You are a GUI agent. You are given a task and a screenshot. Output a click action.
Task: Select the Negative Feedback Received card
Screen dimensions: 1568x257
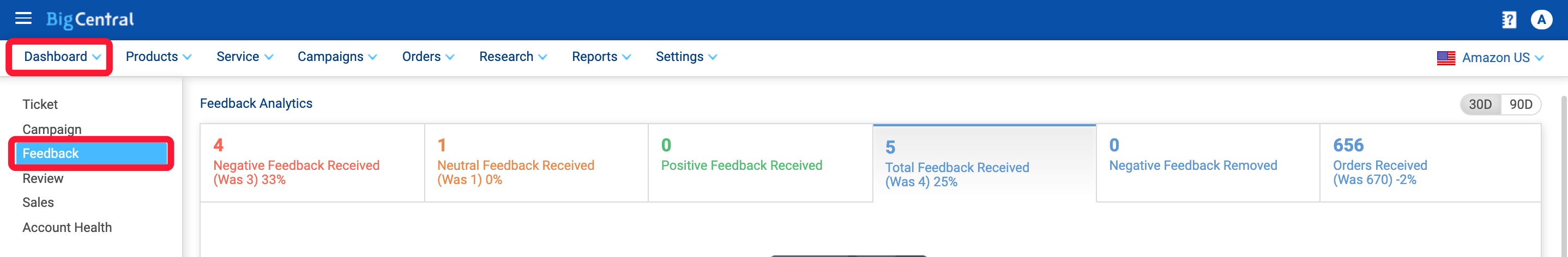point(312,163)
